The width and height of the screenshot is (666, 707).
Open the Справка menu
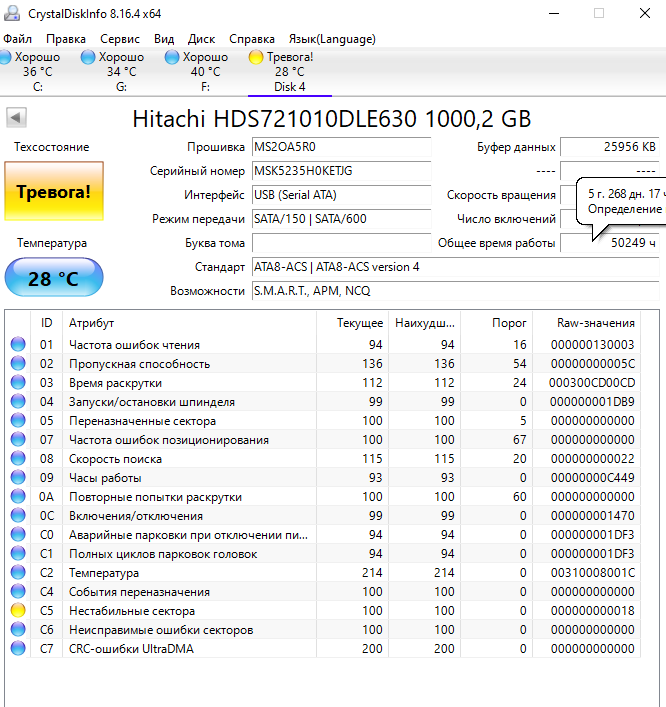coord(252,39)
